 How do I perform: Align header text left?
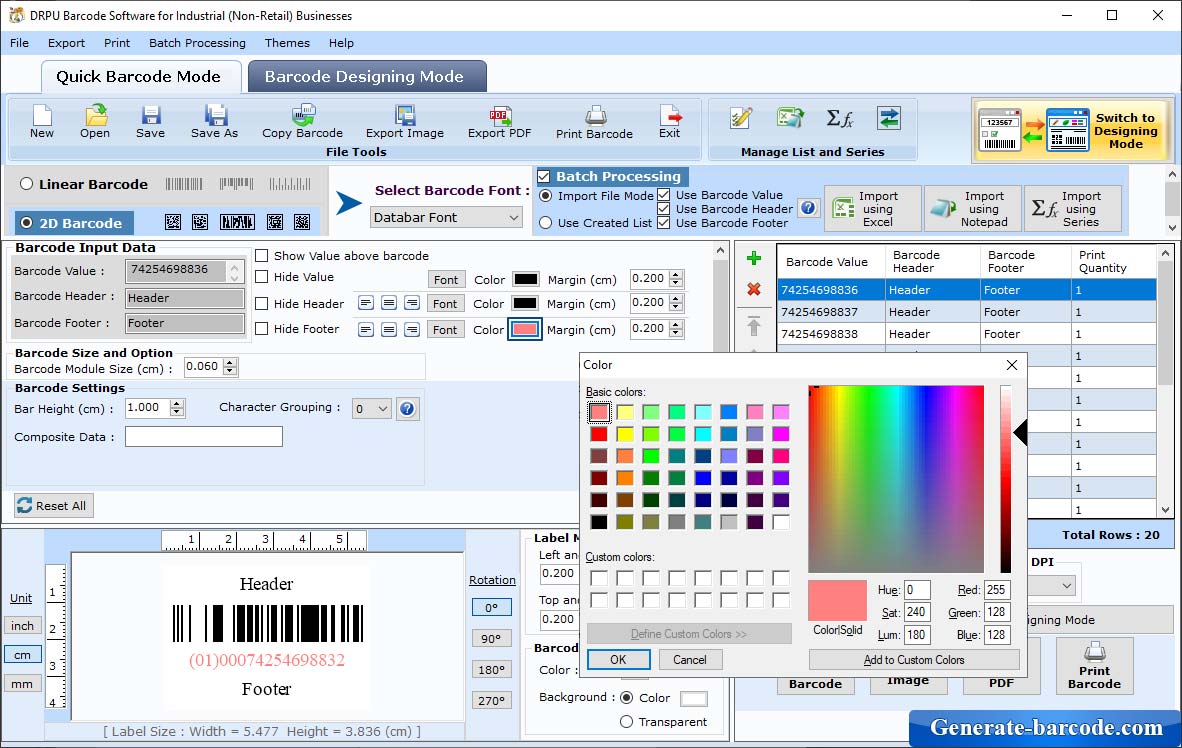point(366,303)
